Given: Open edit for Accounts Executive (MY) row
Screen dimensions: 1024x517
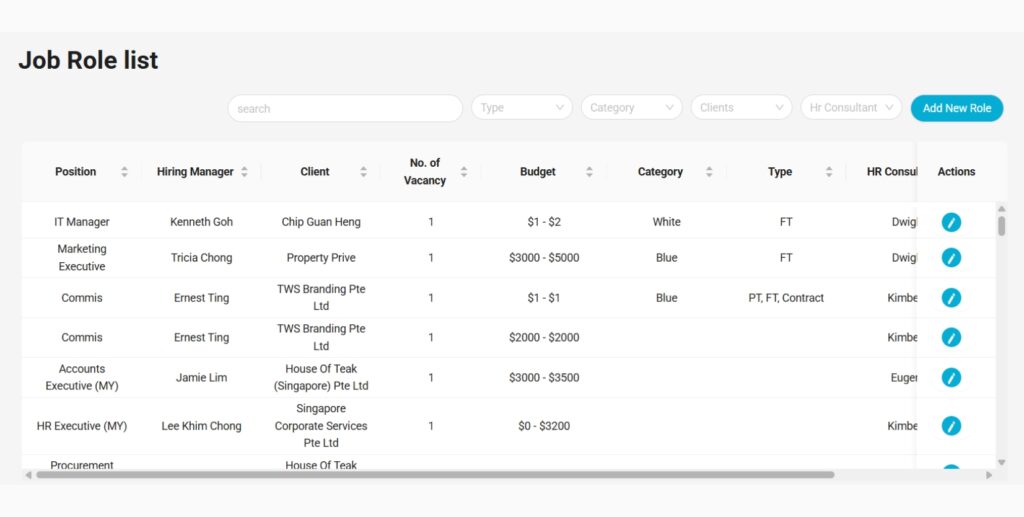Looking at the screenshot, I should point(951,378).
